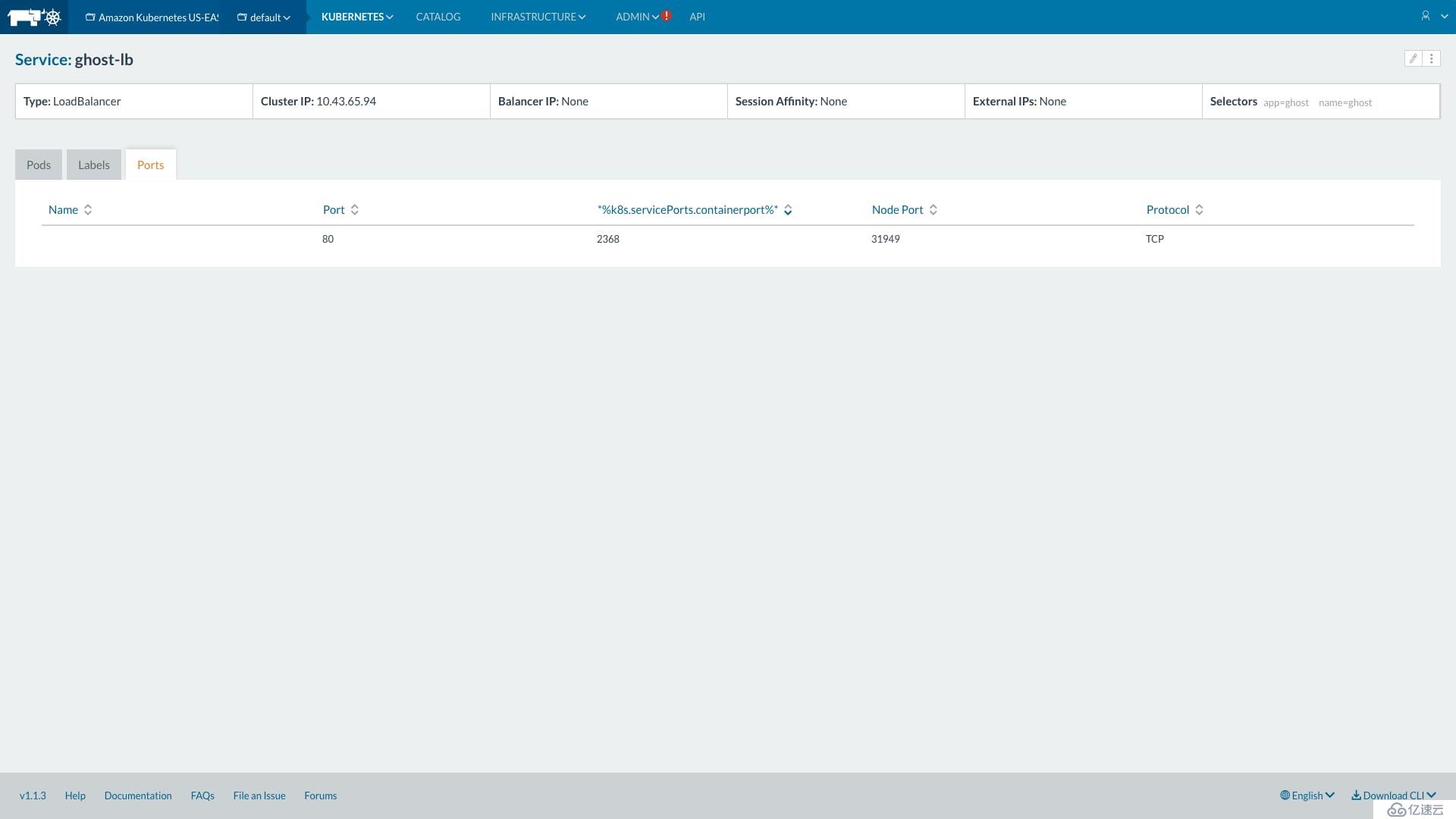Click the v1.1.3 version link
The width and height of the screenshot is (1456, 819).
pyautogui.click(x=33, y=795)
